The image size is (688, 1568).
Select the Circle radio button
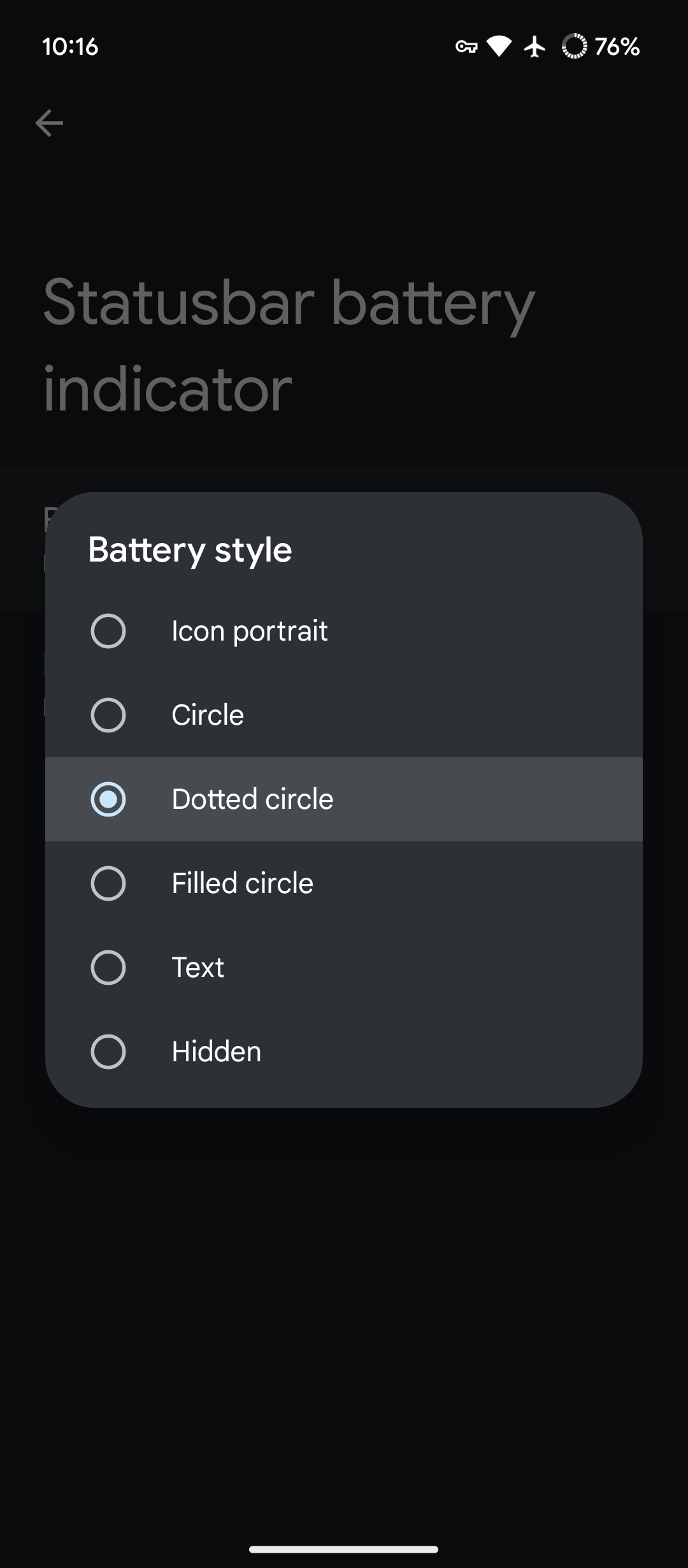click(108, 715)
